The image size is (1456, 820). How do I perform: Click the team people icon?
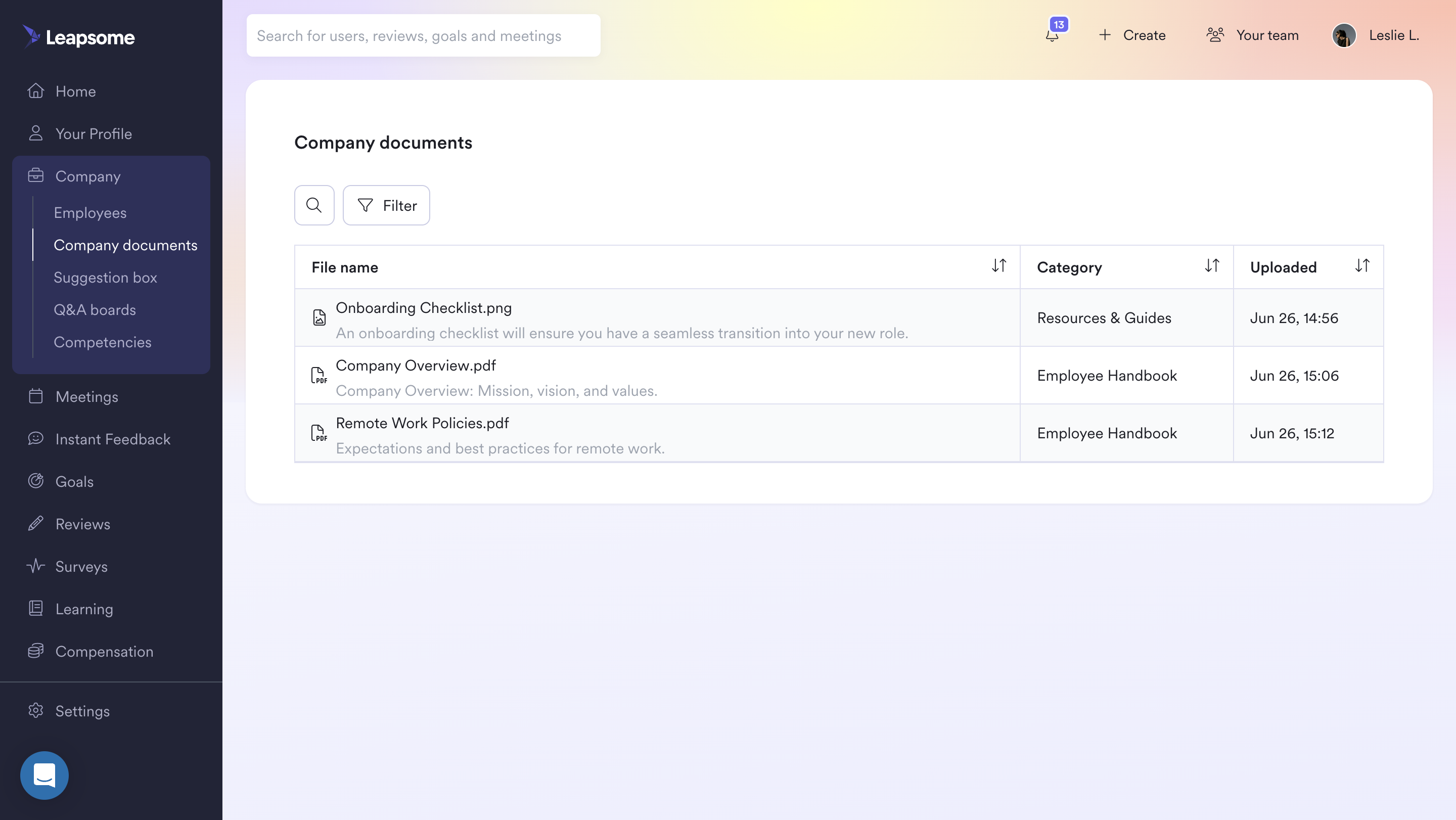1215,35
